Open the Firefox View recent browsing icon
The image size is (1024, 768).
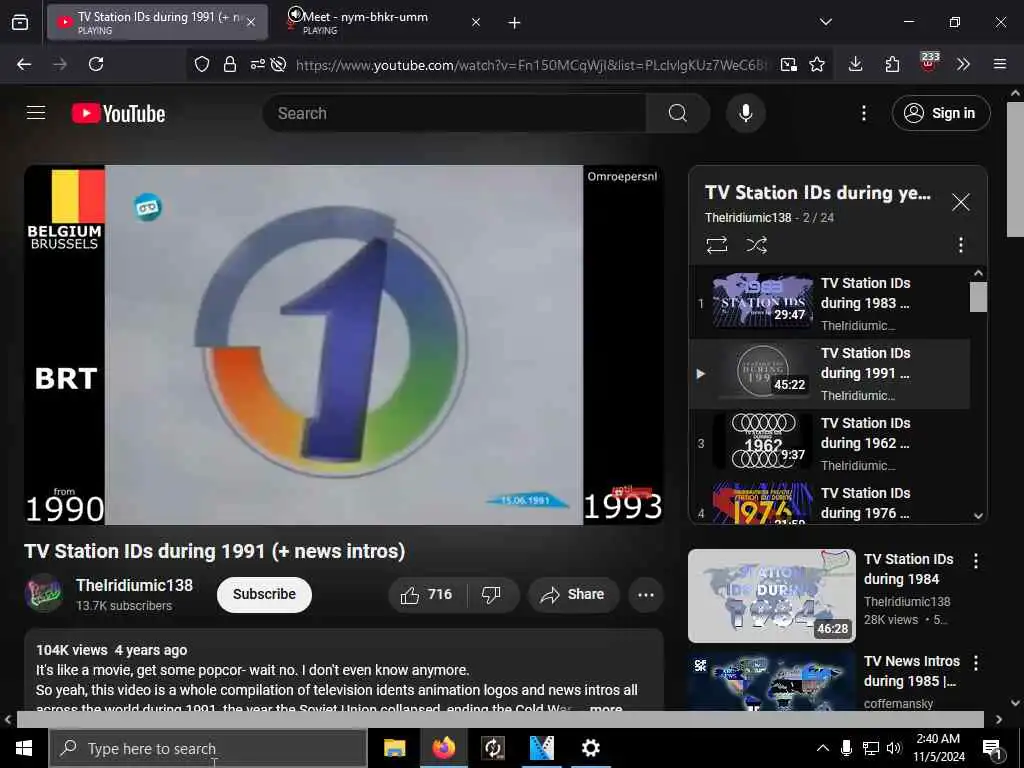(20, 23)
